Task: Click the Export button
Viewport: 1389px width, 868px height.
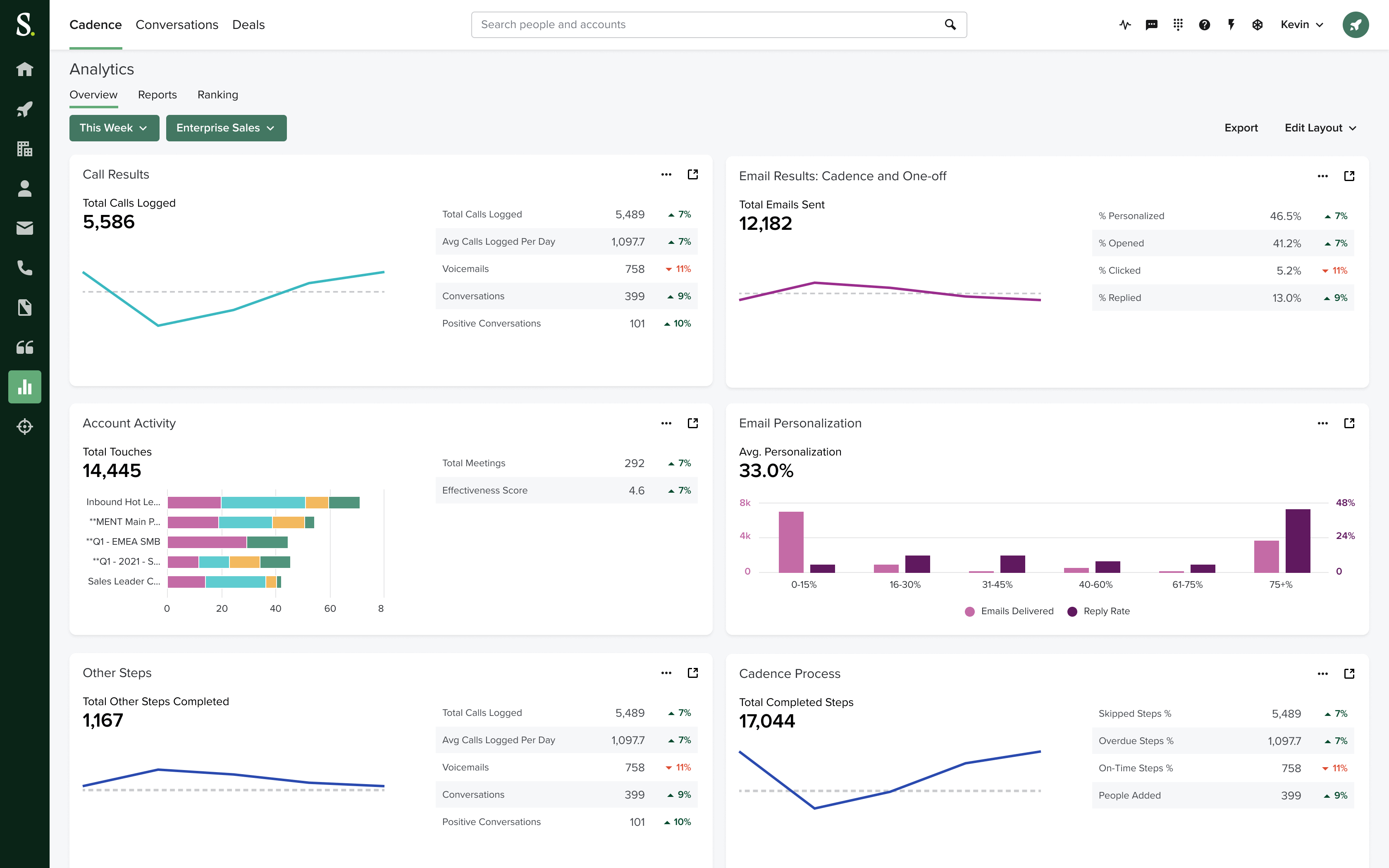Action: click(1241, 127)
